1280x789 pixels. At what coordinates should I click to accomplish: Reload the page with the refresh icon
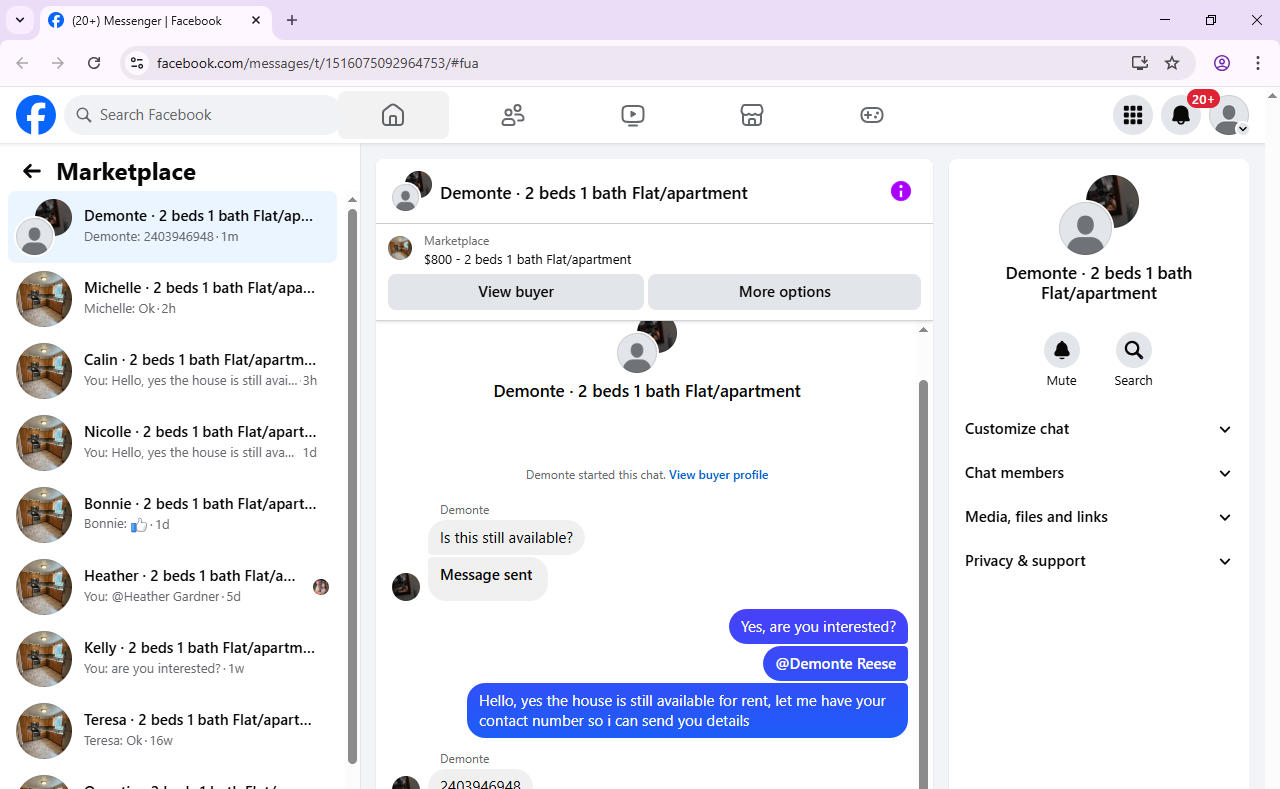tap(94, 63)
